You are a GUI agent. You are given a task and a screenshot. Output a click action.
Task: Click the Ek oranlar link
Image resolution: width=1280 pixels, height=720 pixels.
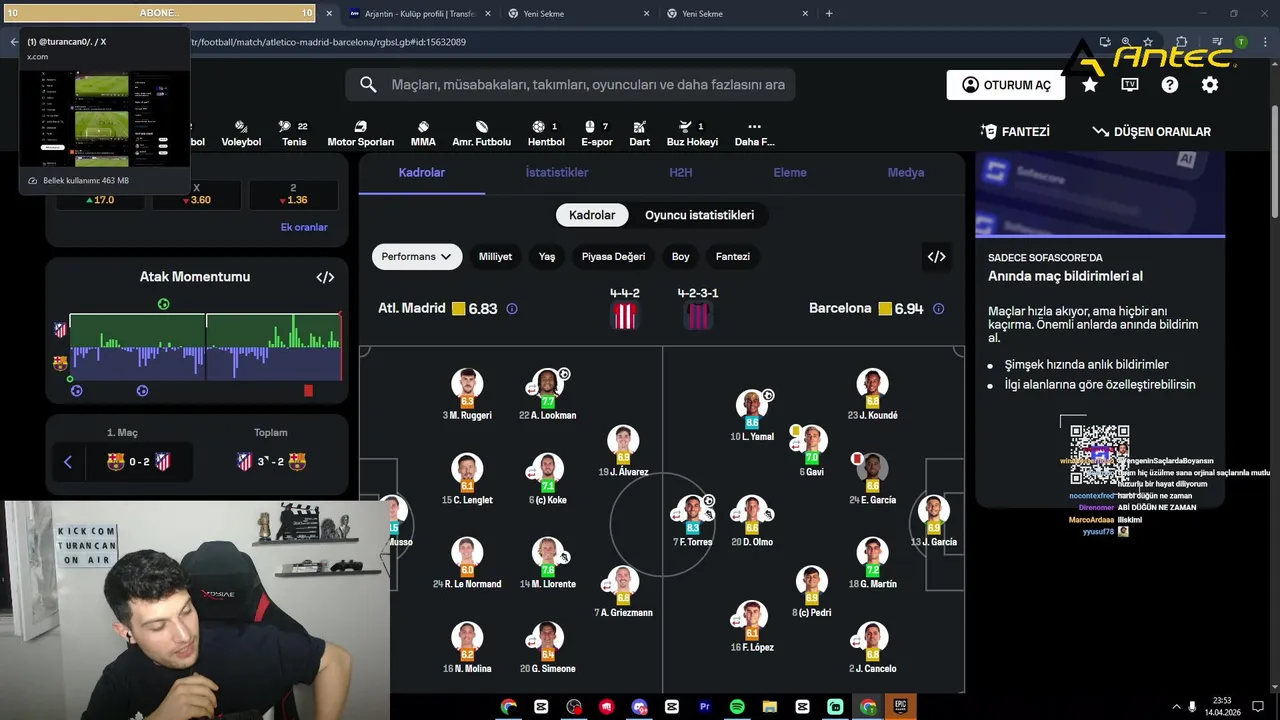click(304, 227)
